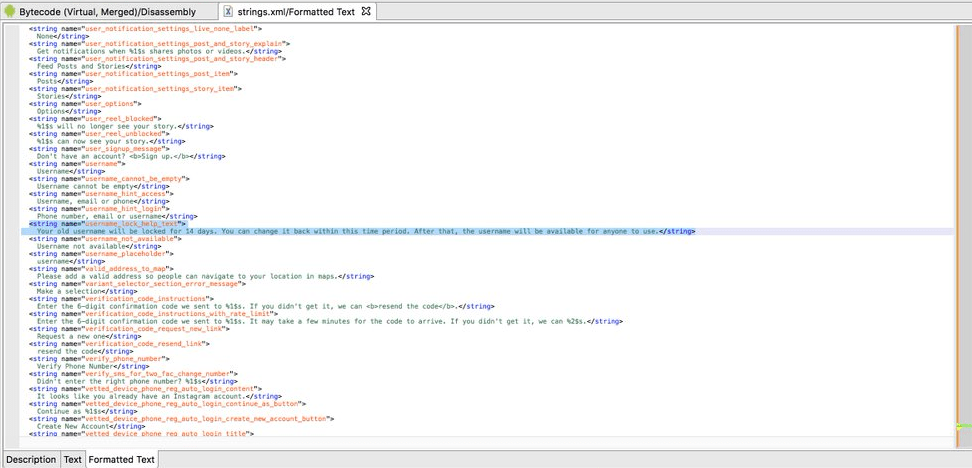Click the 'Continue as %1$s' value
The width and height of the screenshot is (972, 468).
pyautogui.click(x=68, y=411)
